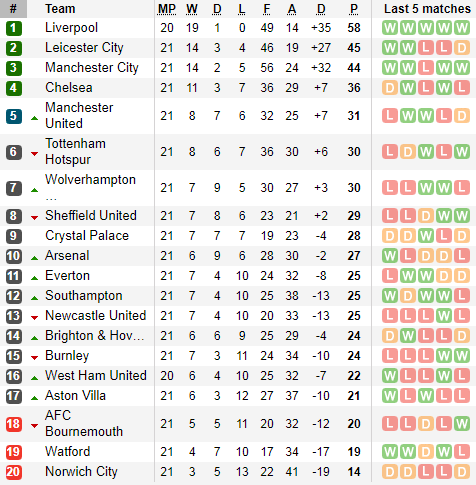Click Liverpool's rank 1 green badge
This screenshot has width=476, height=485.
[14, 28]
